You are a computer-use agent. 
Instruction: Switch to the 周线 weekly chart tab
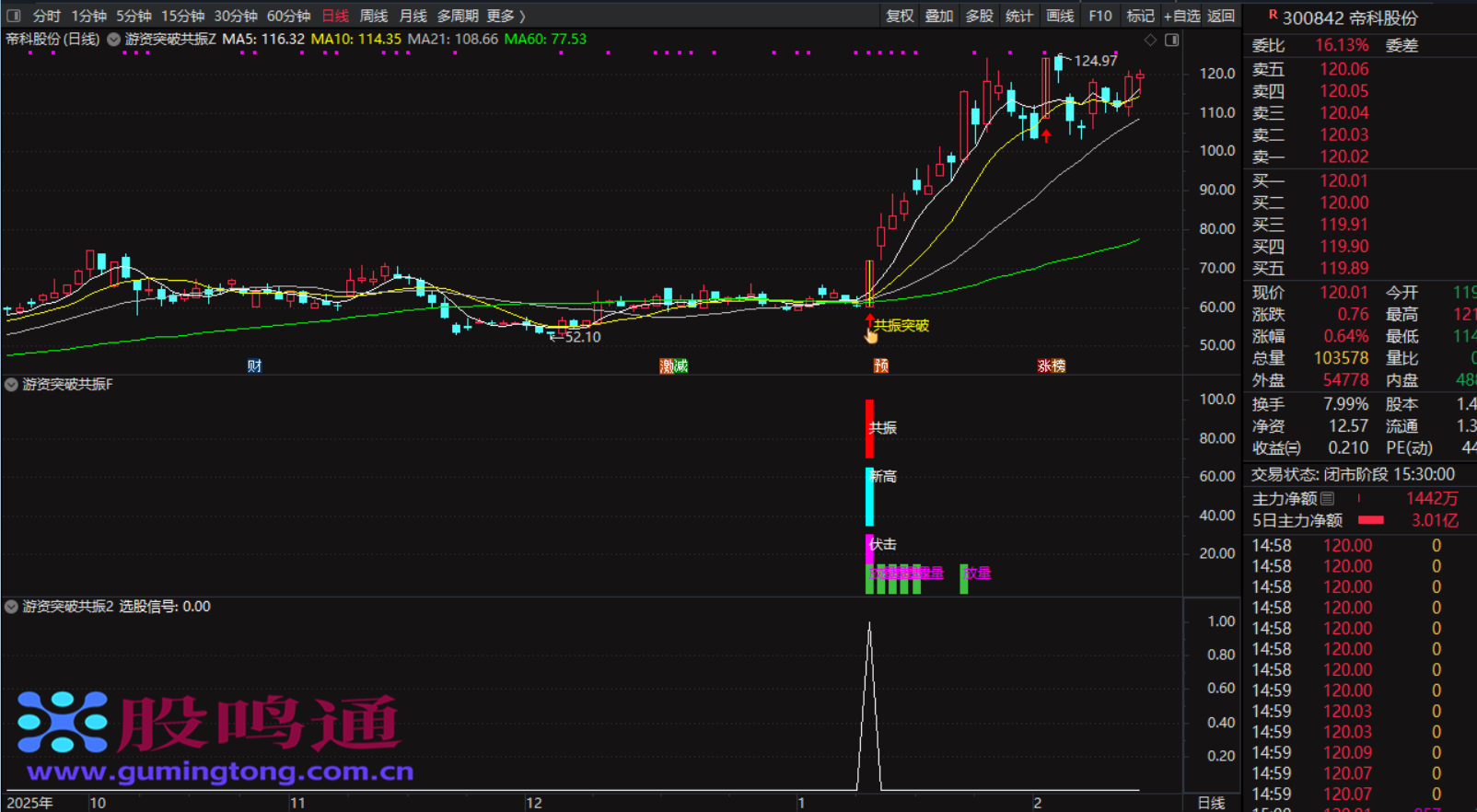373,16
